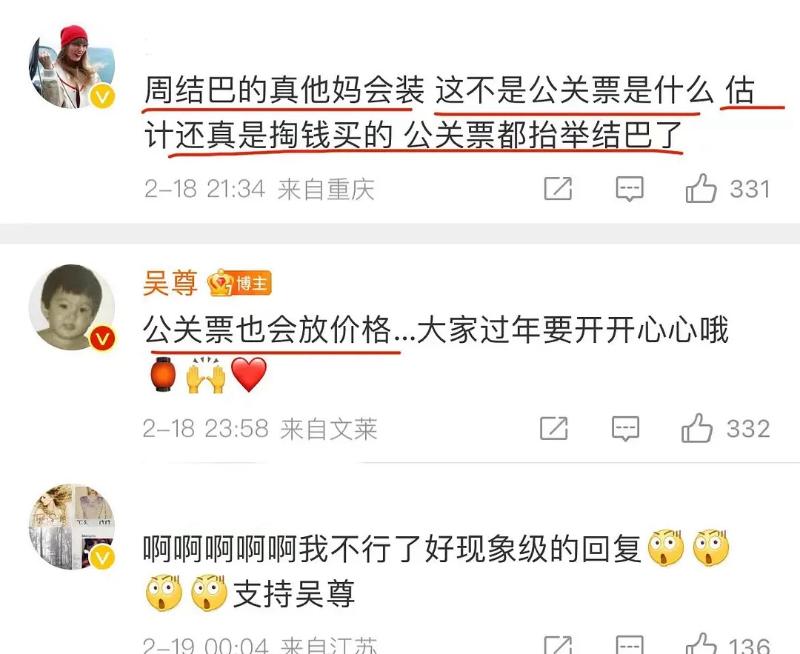Open 吴尊's reply text about 公关票
This screenshot has width=800, height=654.
pyautogui.click(x=436, y=352)
